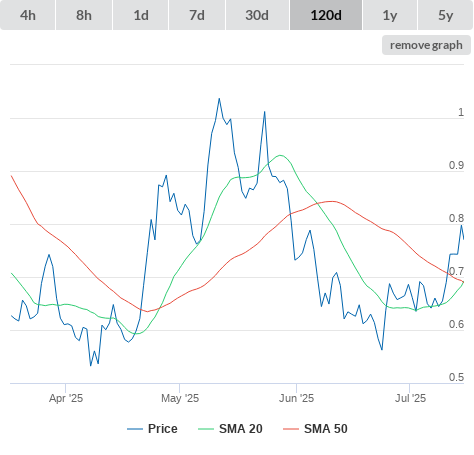
Task: Click the 1 y-axis value label
Action: (461, 112)
